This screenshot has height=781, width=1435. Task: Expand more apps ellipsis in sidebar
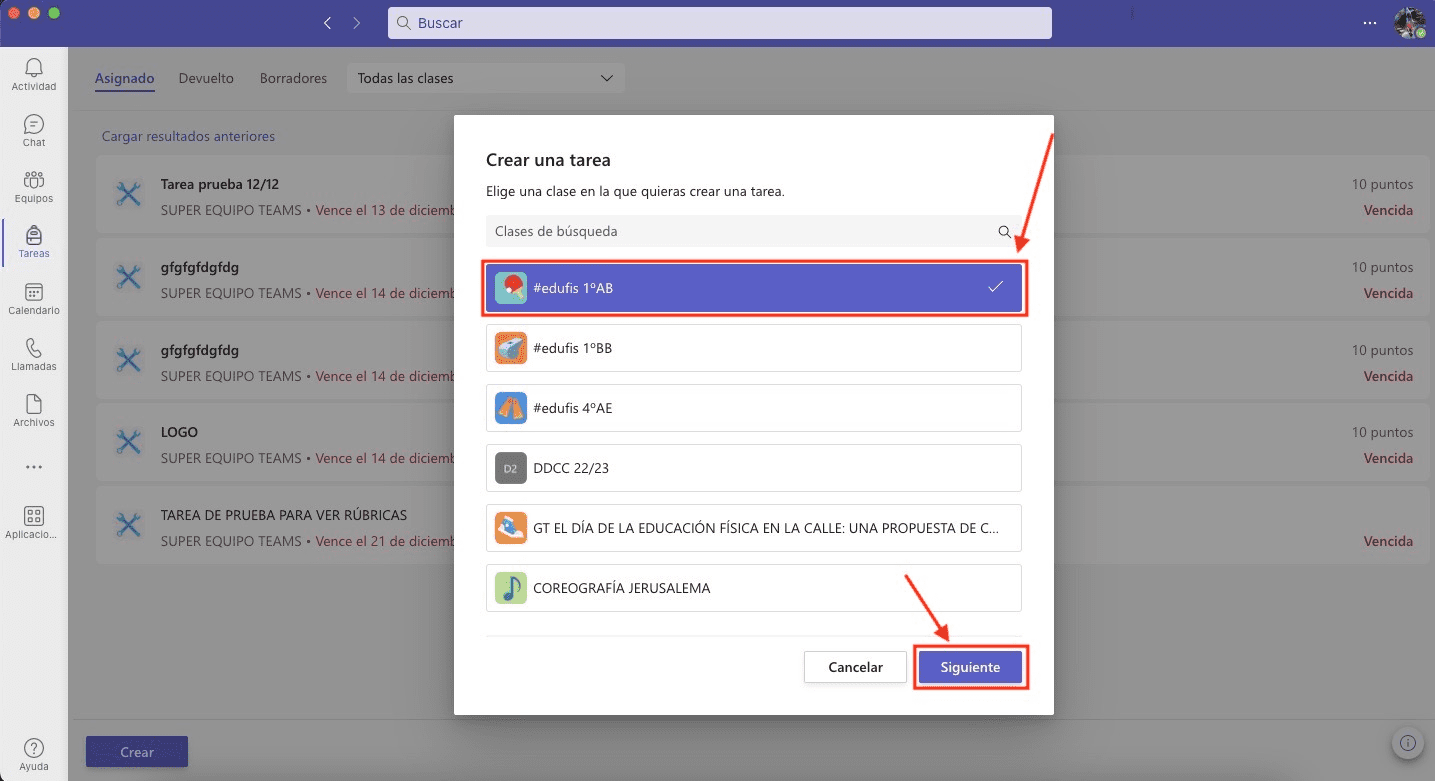pos(34,467)
